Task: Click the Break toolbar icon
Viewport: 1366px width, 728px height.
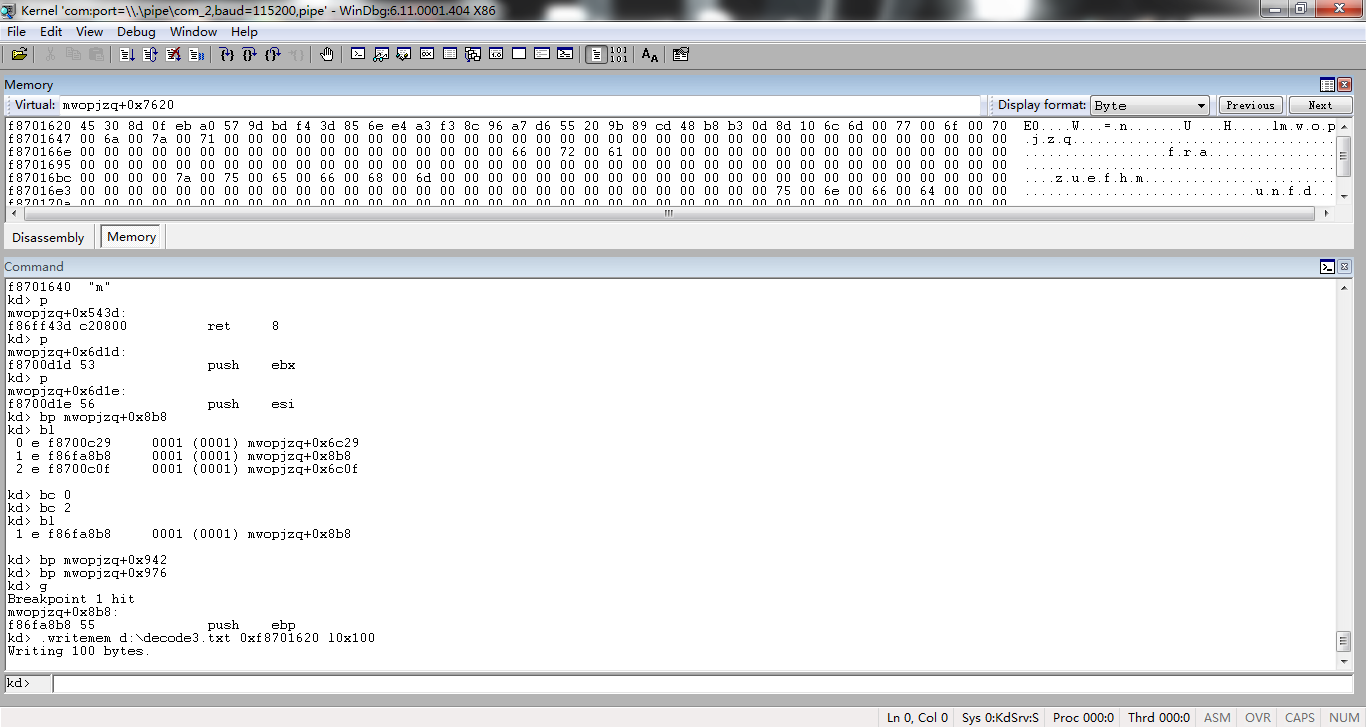Action: click(x=197, y=54)
